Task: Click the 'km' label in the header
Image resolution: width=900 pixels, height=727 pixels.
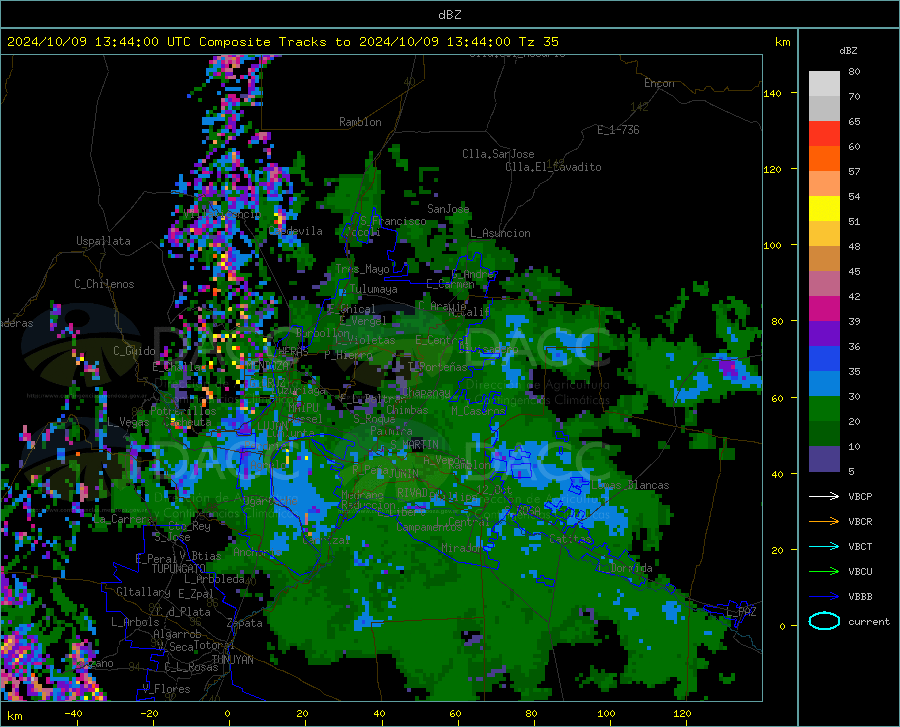Action: (782, 42)
